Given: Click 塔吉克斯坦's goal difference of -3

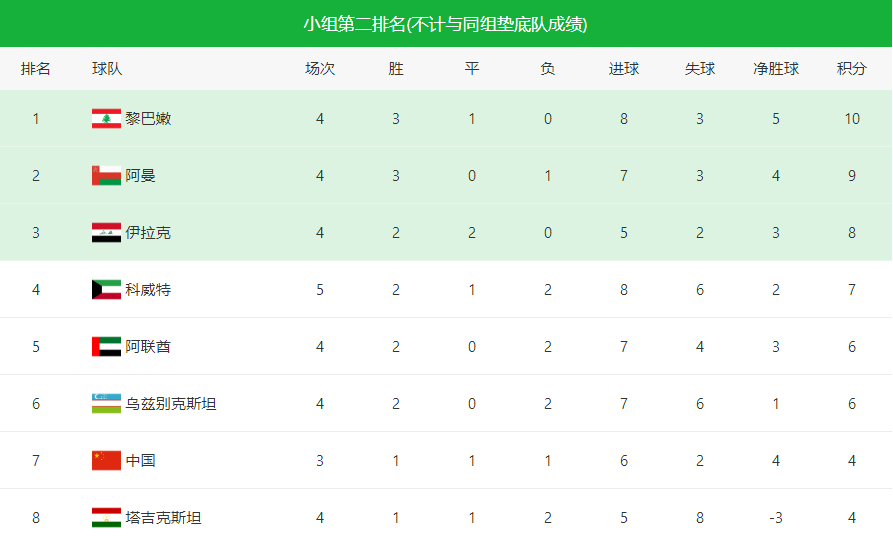Looking at the screenshot, I should pos(776,518).
